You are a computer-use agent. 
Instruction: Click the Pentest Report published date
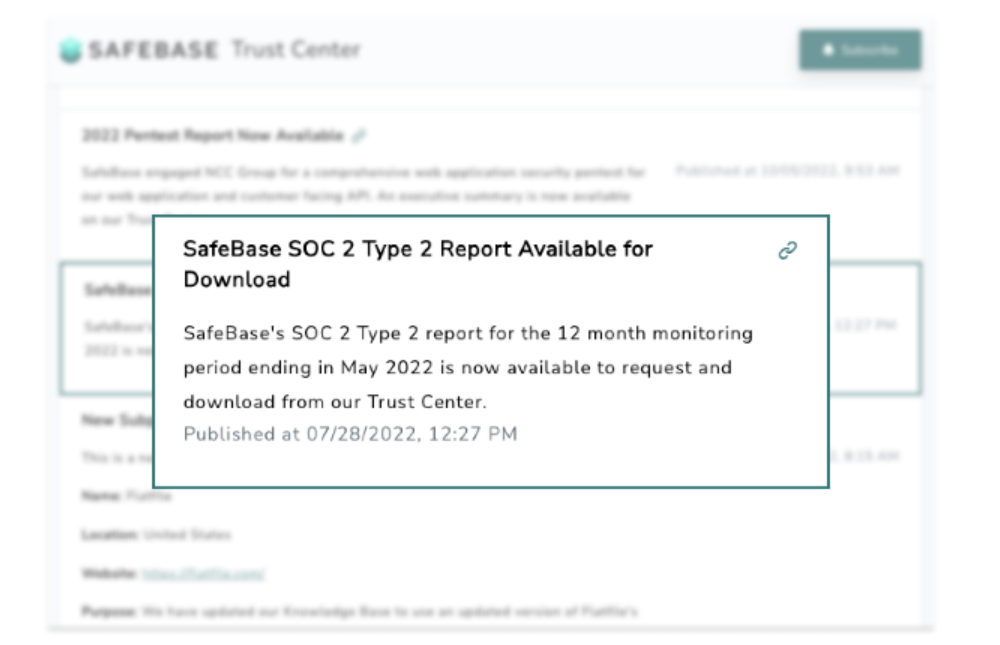click(787, 171)
